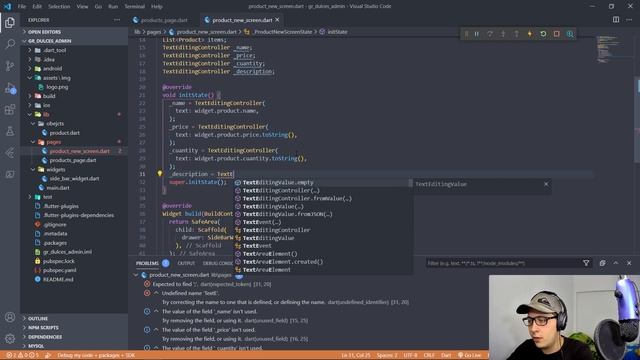Open the Terminal menu
The image size is (640, 360).
pos(134,7)
